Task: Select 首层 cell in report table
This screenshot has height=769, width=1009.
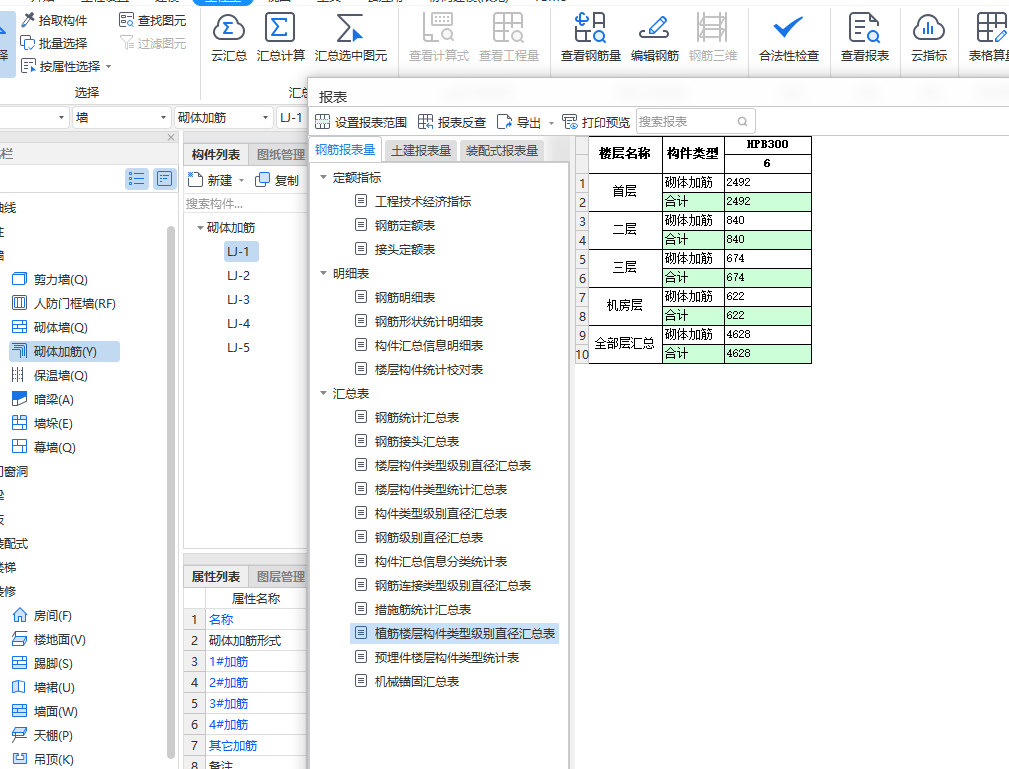Action: pyautogui.click(x=625, y=192)
